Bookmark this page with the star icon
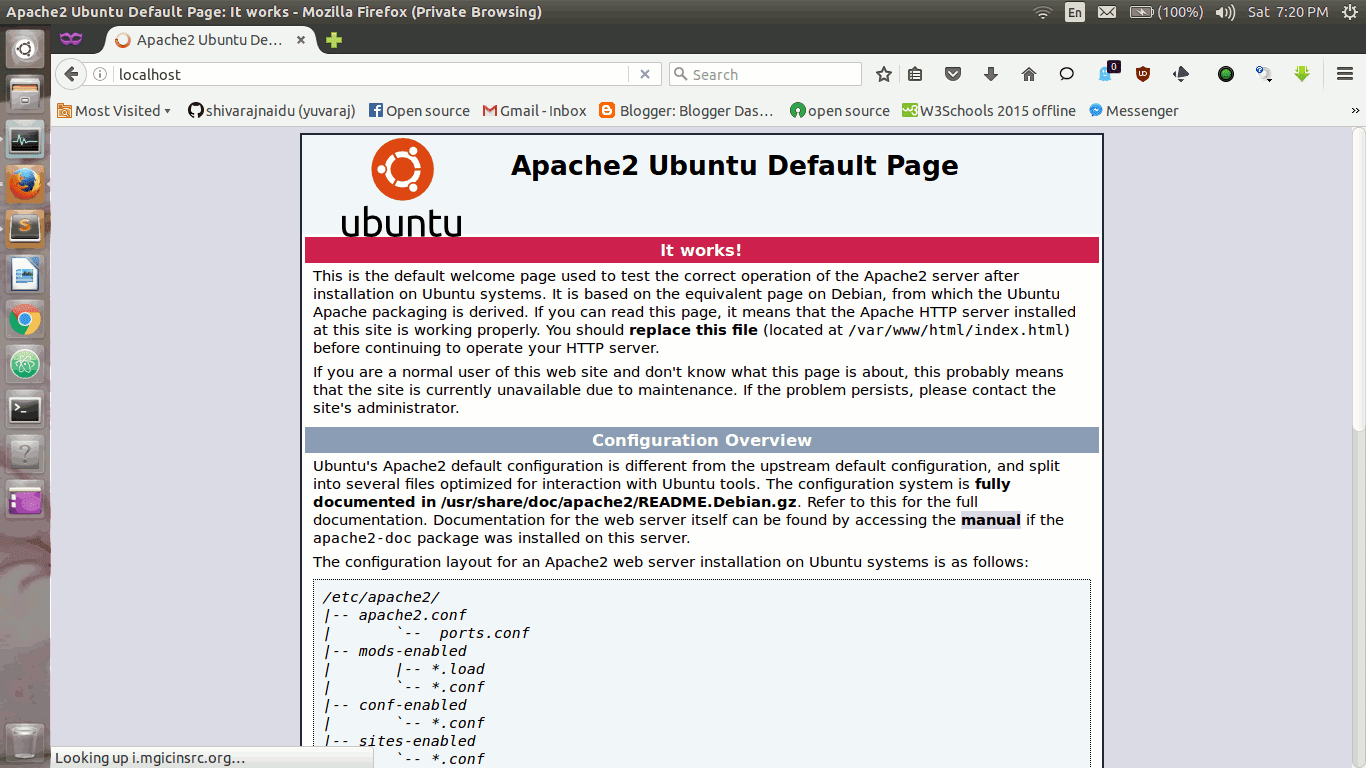 pyautogui.click(x=884, y=74)
